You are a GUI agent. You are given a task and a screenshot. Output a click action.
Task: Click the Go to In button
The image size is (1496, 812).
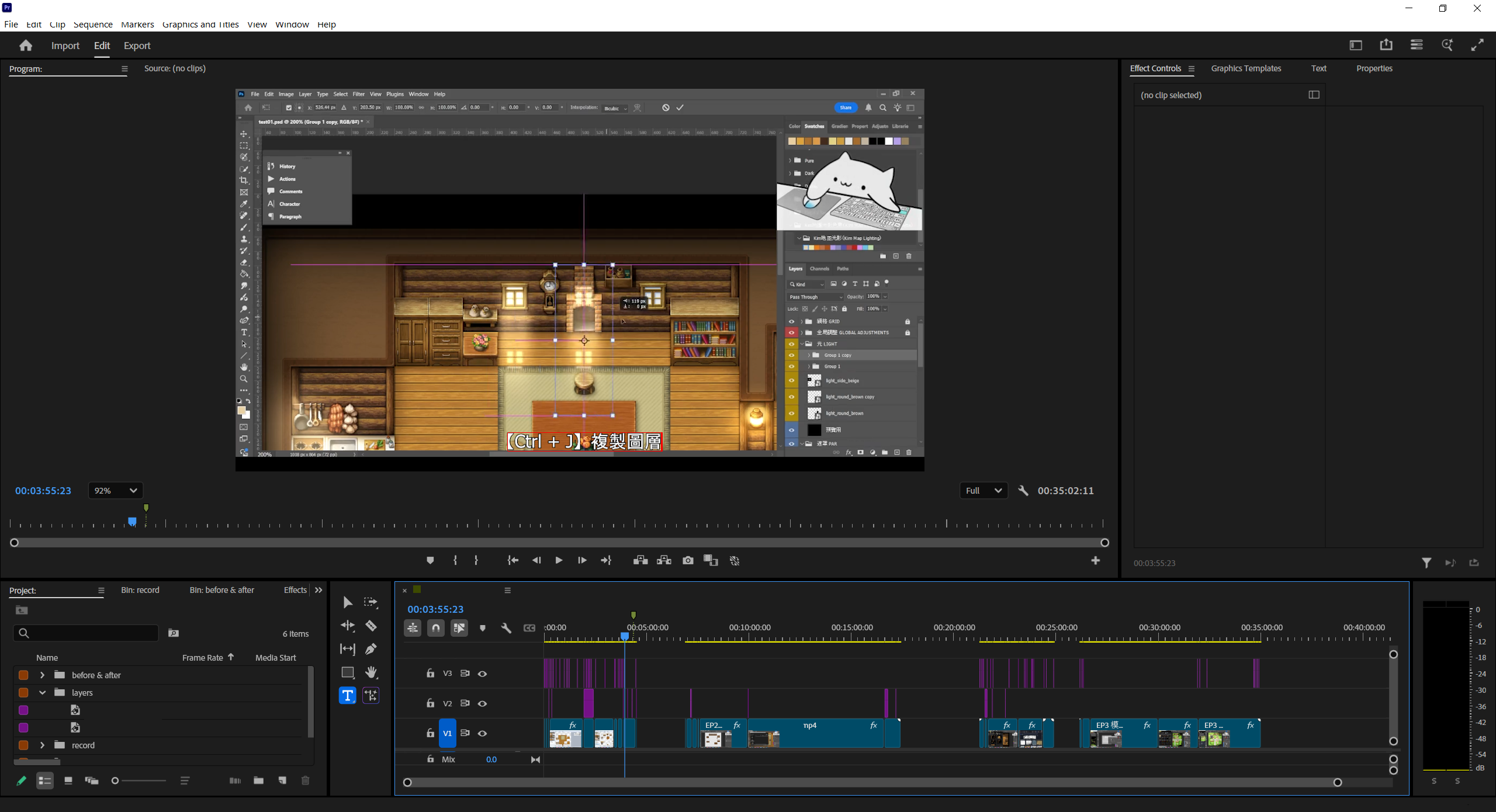coord(512,560)
